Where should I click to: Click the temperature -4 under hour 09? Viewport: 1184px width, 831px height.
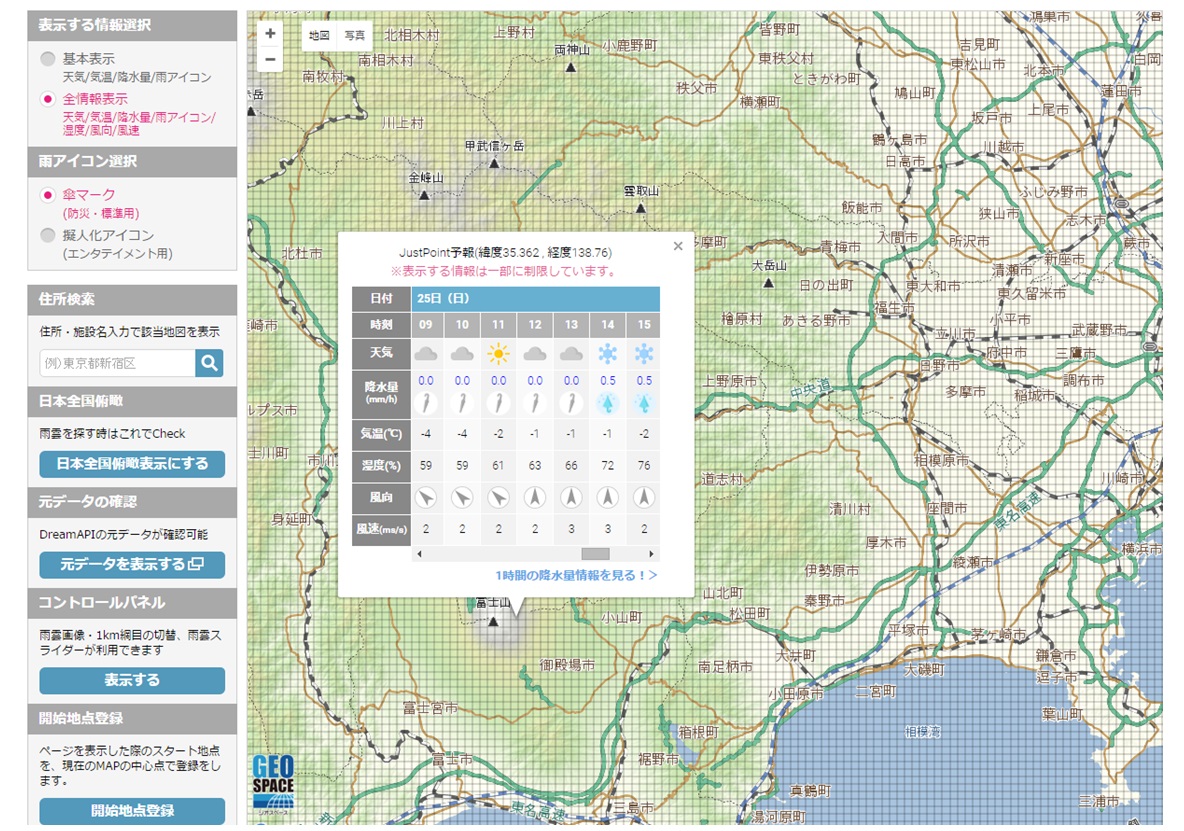pyautogui.click(x=426, y=434)
